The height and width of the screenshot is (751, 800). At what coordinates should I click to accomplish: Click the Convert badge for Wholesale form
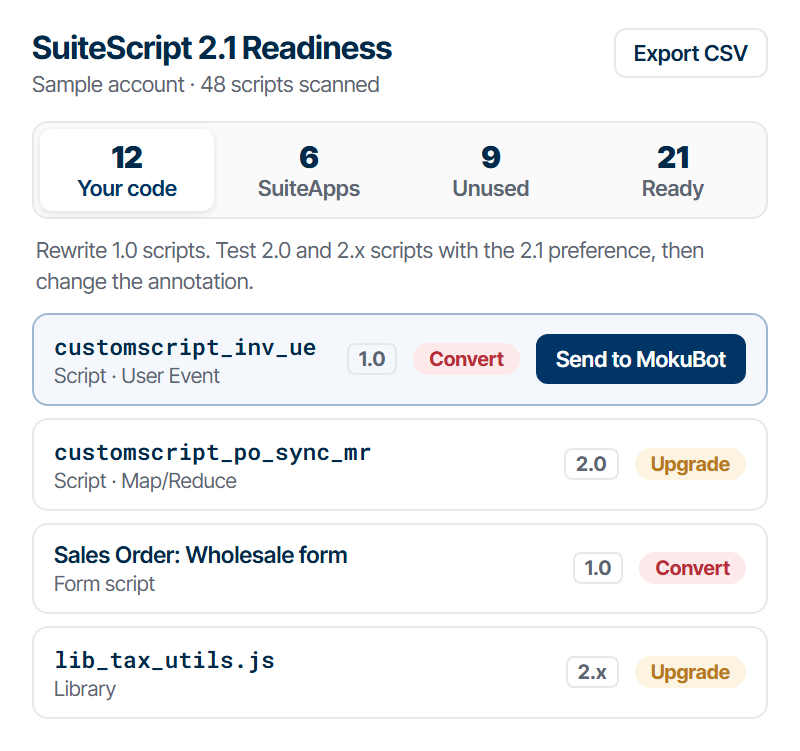(x=692, y=568)
